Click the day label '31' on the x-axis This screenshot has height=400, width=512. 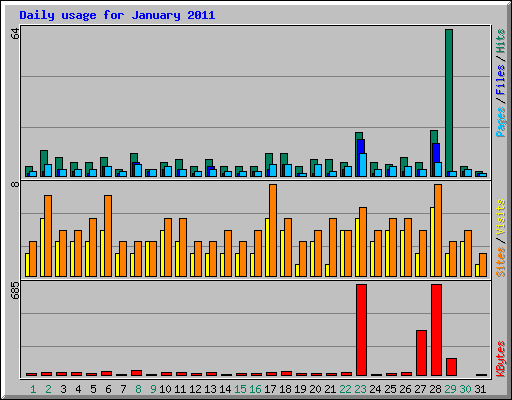click(480, 389)
